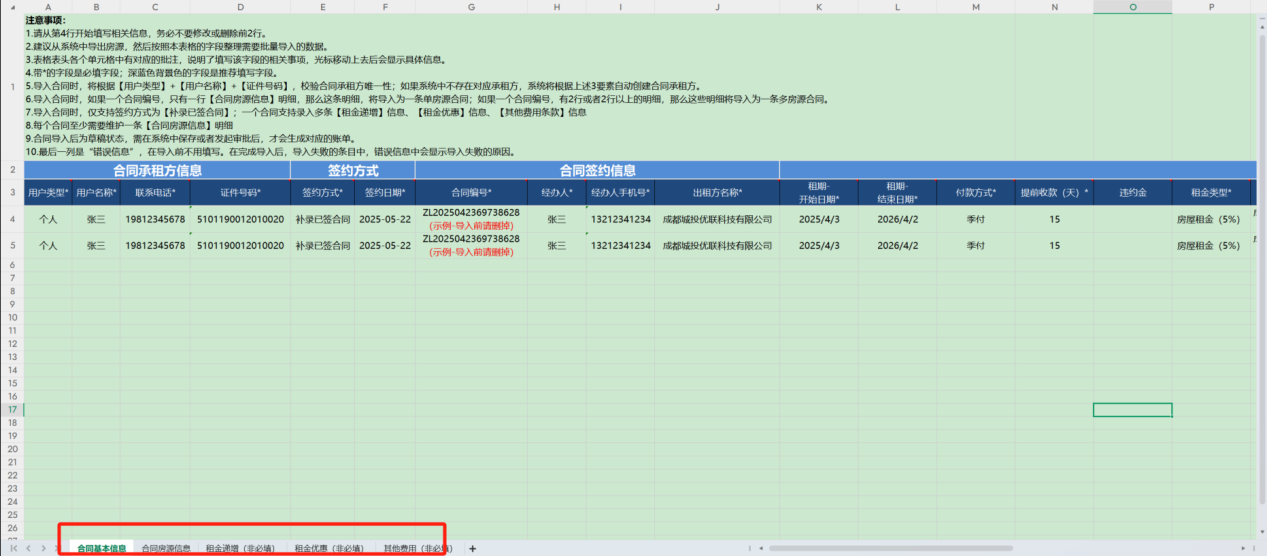The height and width of the screenshot is (556, 1267).
Task: Click the 合同编号* header cell
Action: [x=471, y=192]
